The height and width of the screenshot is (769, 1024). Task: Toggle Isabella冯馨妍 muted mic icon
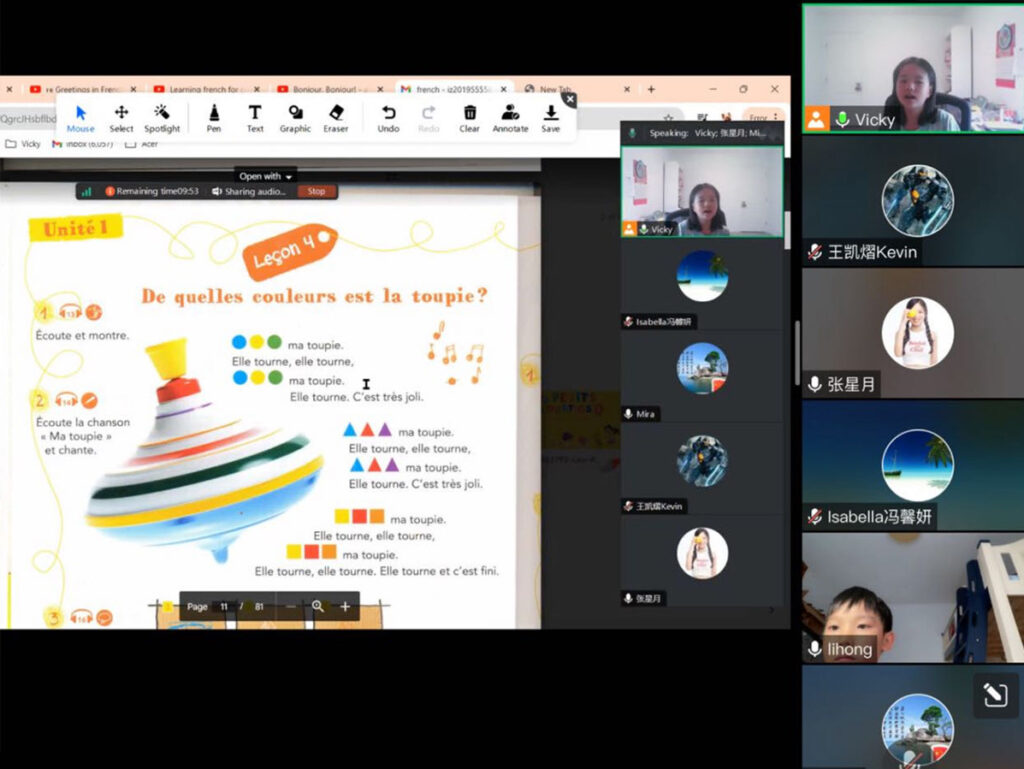tap(814, 517)
